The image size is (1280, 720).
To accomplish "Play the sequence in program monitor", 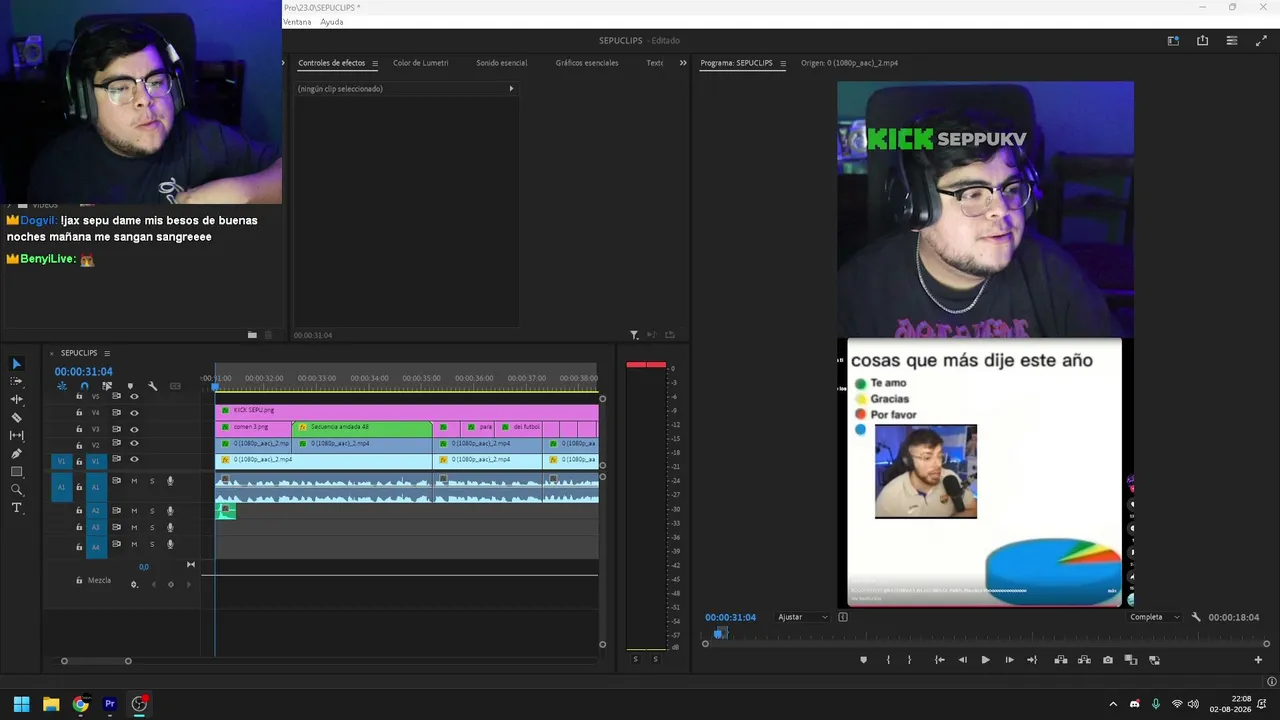I will pyautogui.click(x=985, y=660).
